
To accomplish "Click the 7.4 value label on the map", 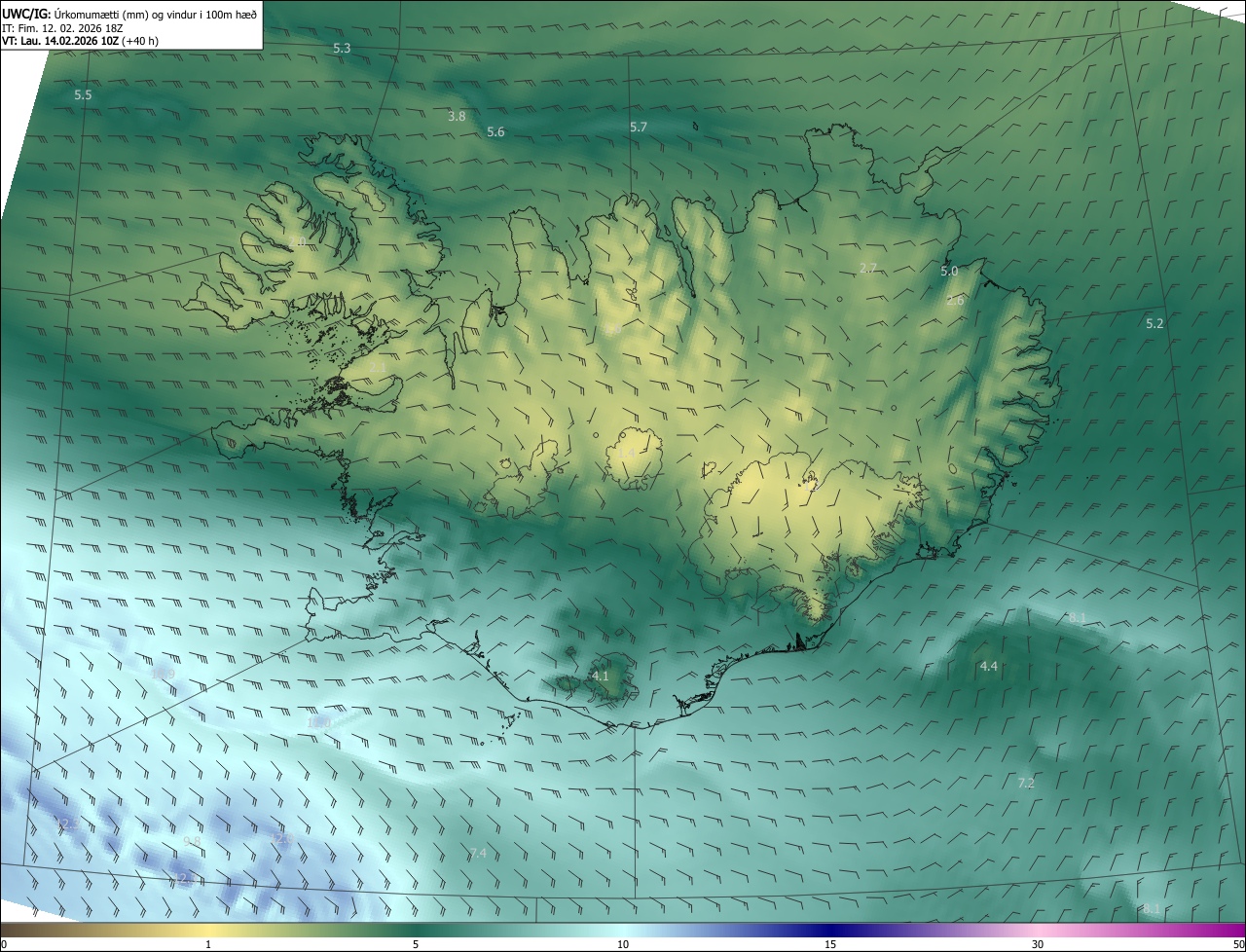I will point(478,853).
